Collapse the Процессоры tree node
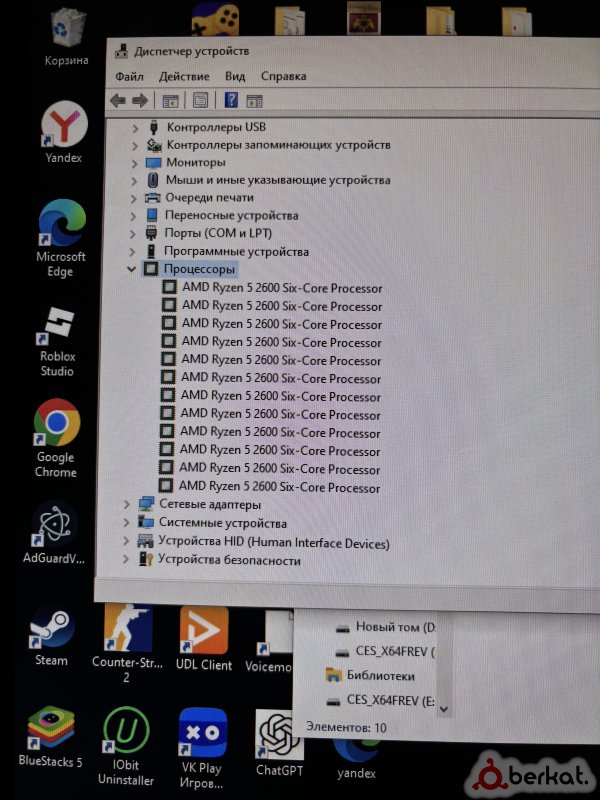 coord(132,269)
